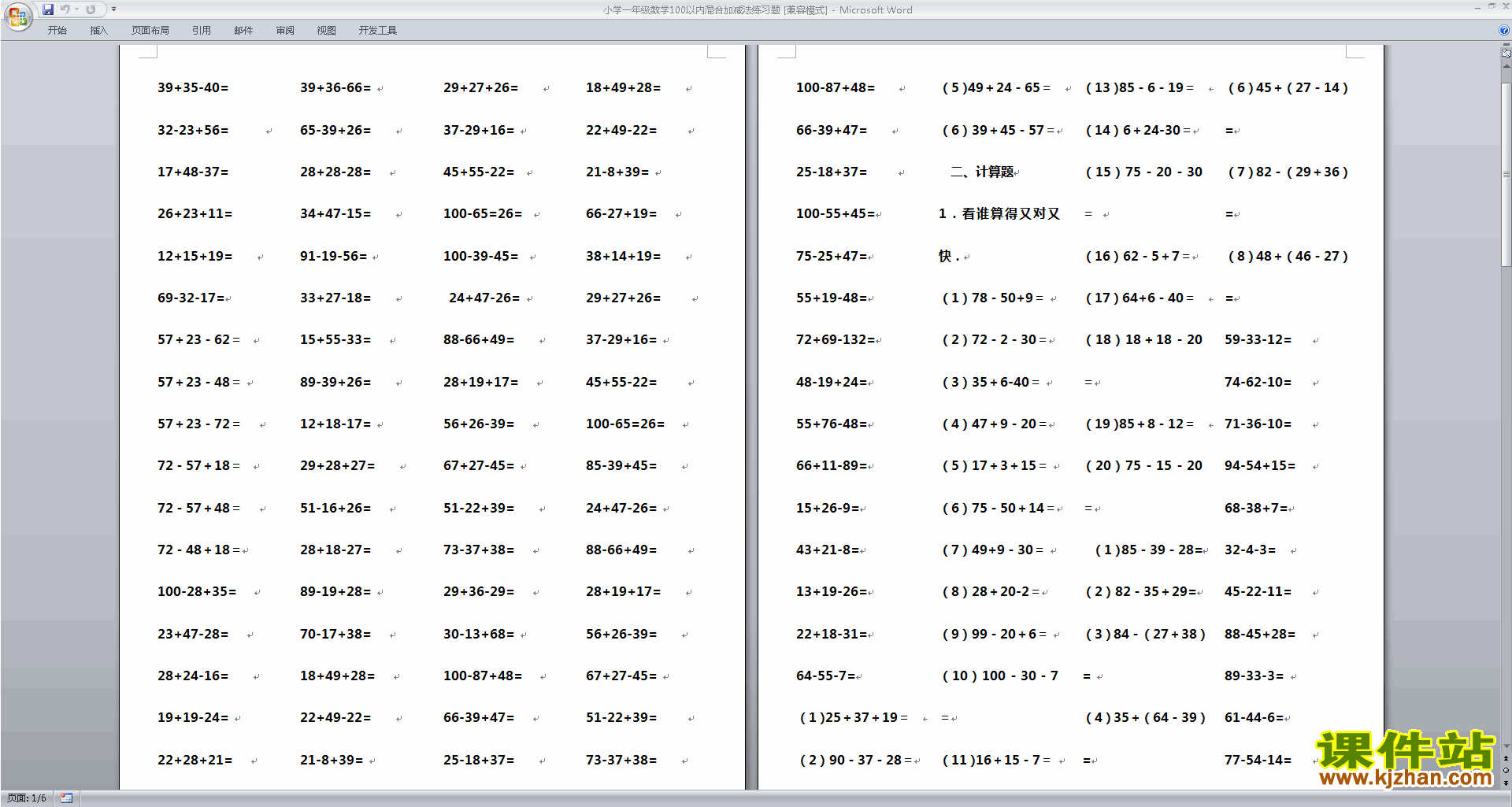
Task: Click the 页面: 1/6 status bar indicator
Action: (x=27, y=798)
